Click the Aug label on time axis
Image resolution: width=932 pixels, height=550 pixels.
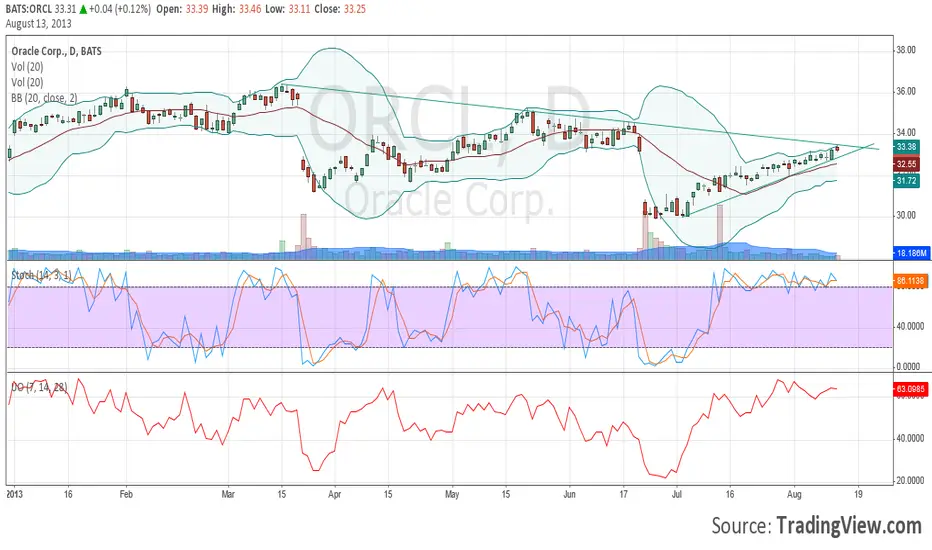click(794, 494)
